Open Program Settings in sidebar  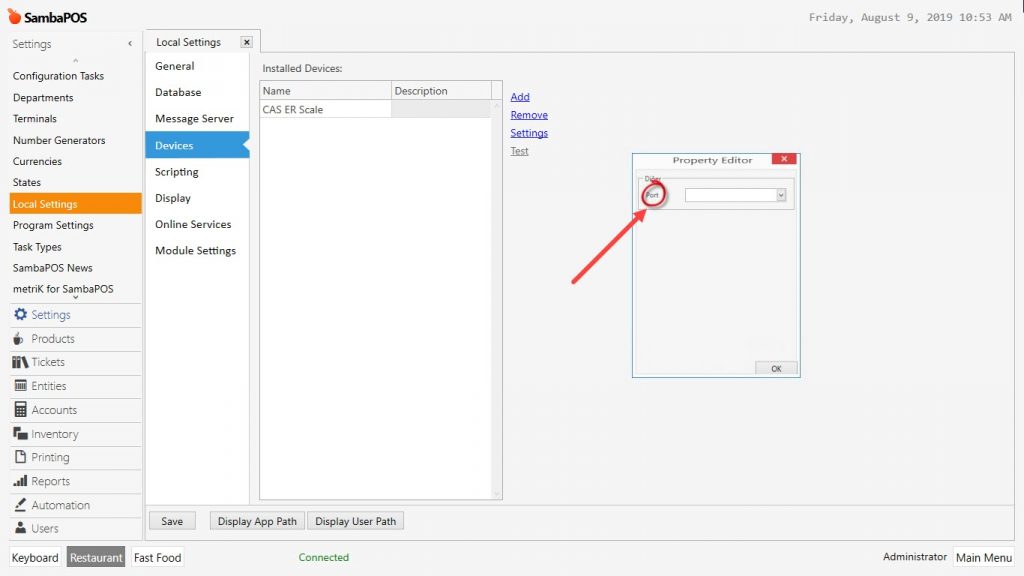[x=53, y=225]
